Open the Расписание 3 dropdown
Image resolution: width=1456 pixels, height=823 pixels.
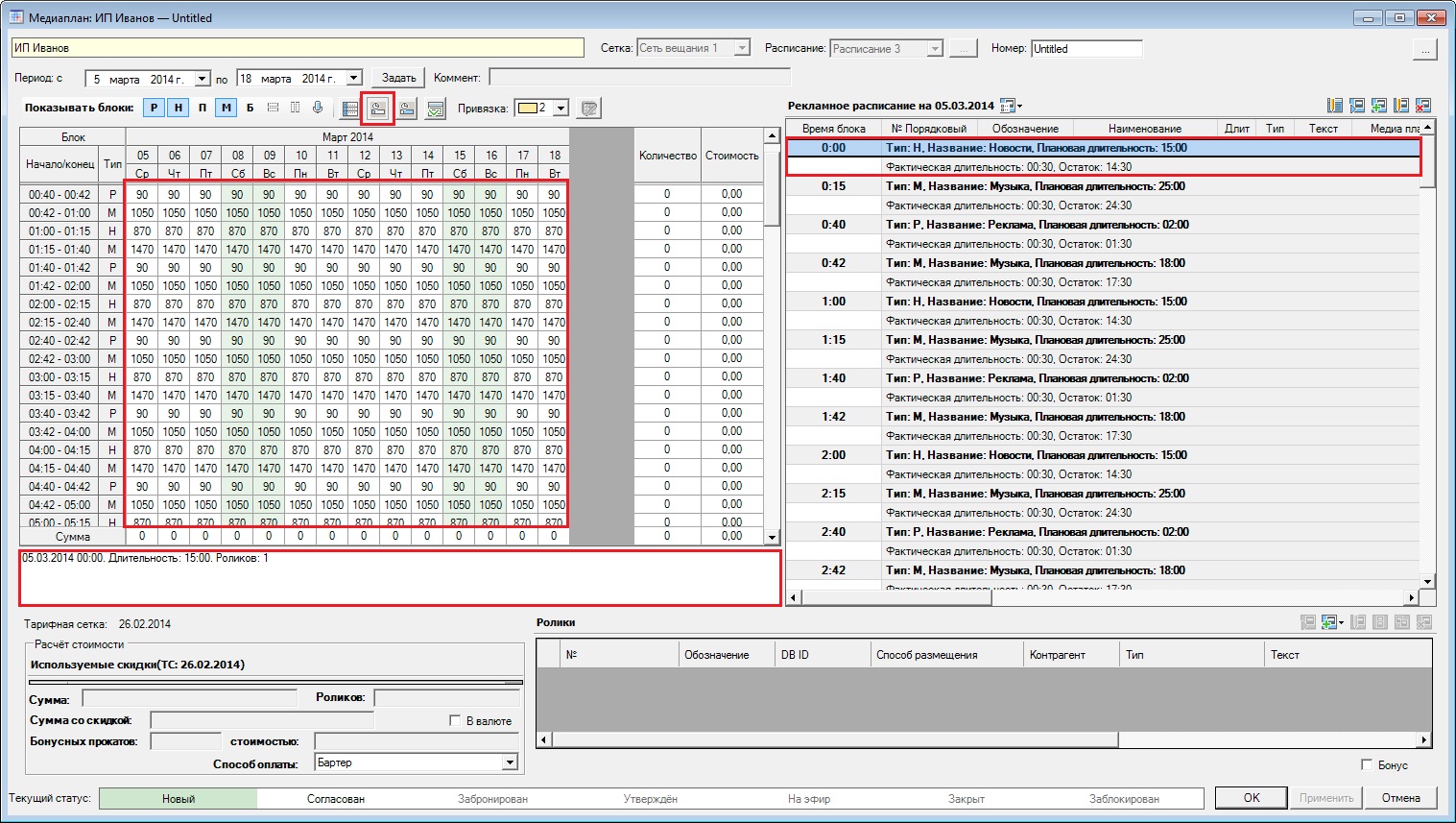coord(935,48)
